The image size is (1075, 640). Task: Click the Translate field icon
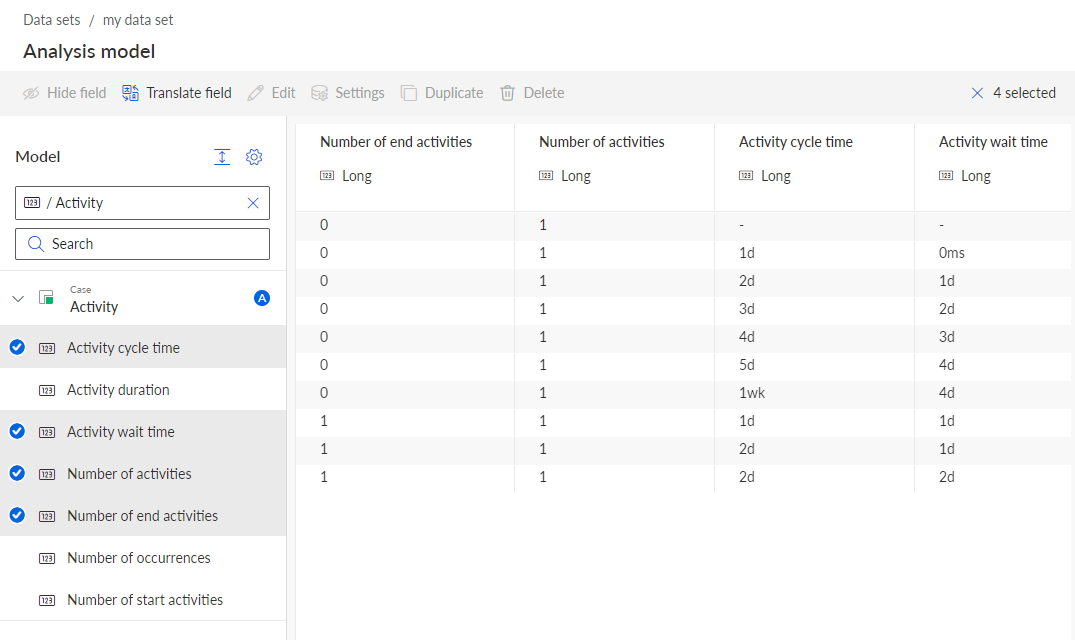[130, 93]
